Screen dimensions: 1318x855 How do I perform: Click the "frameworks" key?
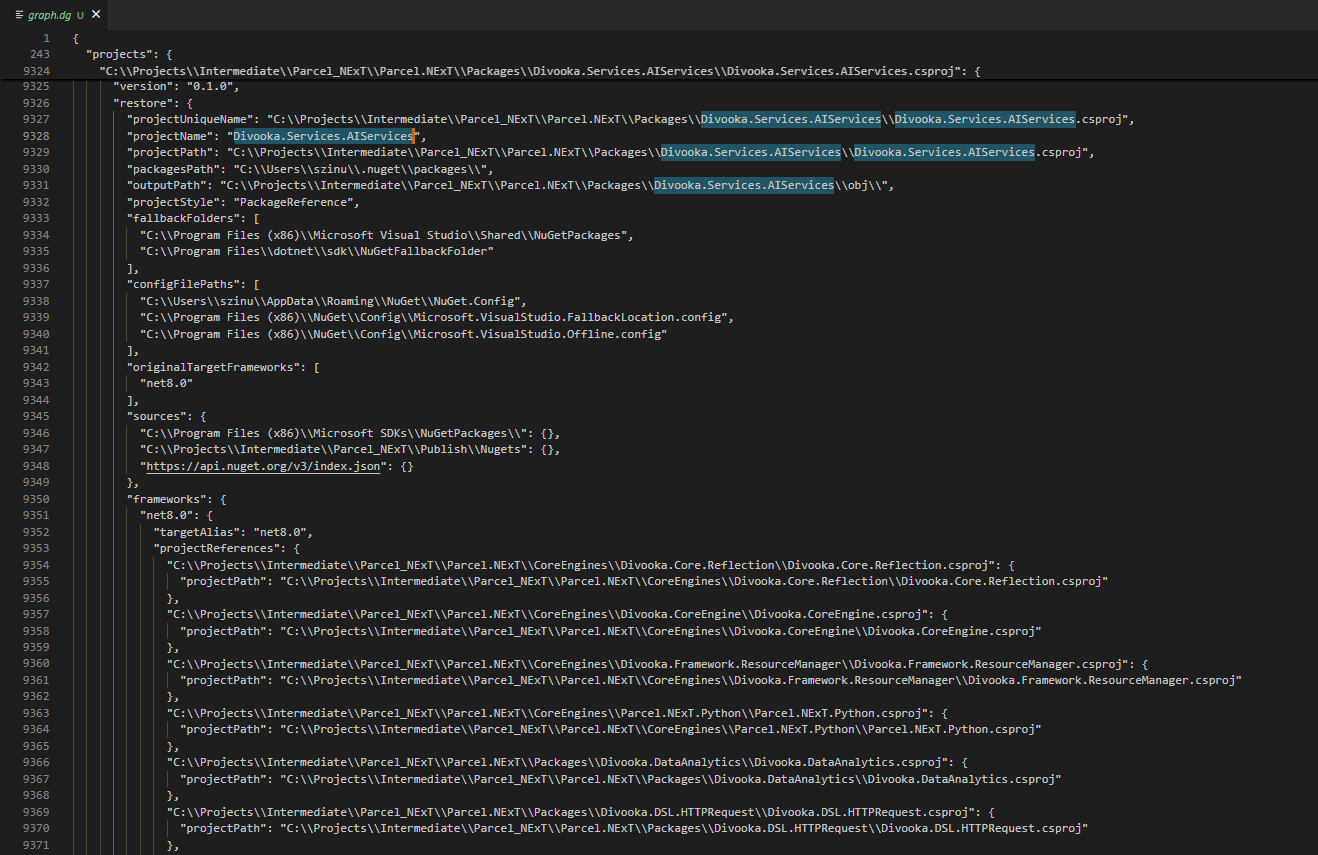click(x=166, y=498)
